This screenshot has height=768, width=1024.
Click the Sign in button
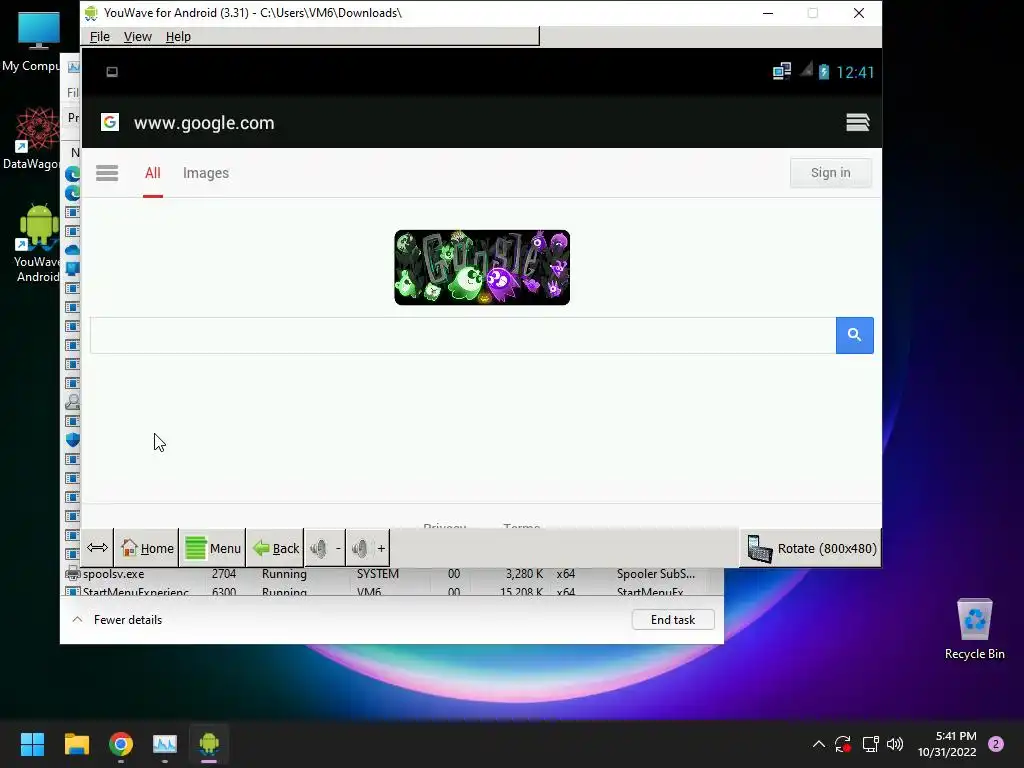(x=830, y=172)
